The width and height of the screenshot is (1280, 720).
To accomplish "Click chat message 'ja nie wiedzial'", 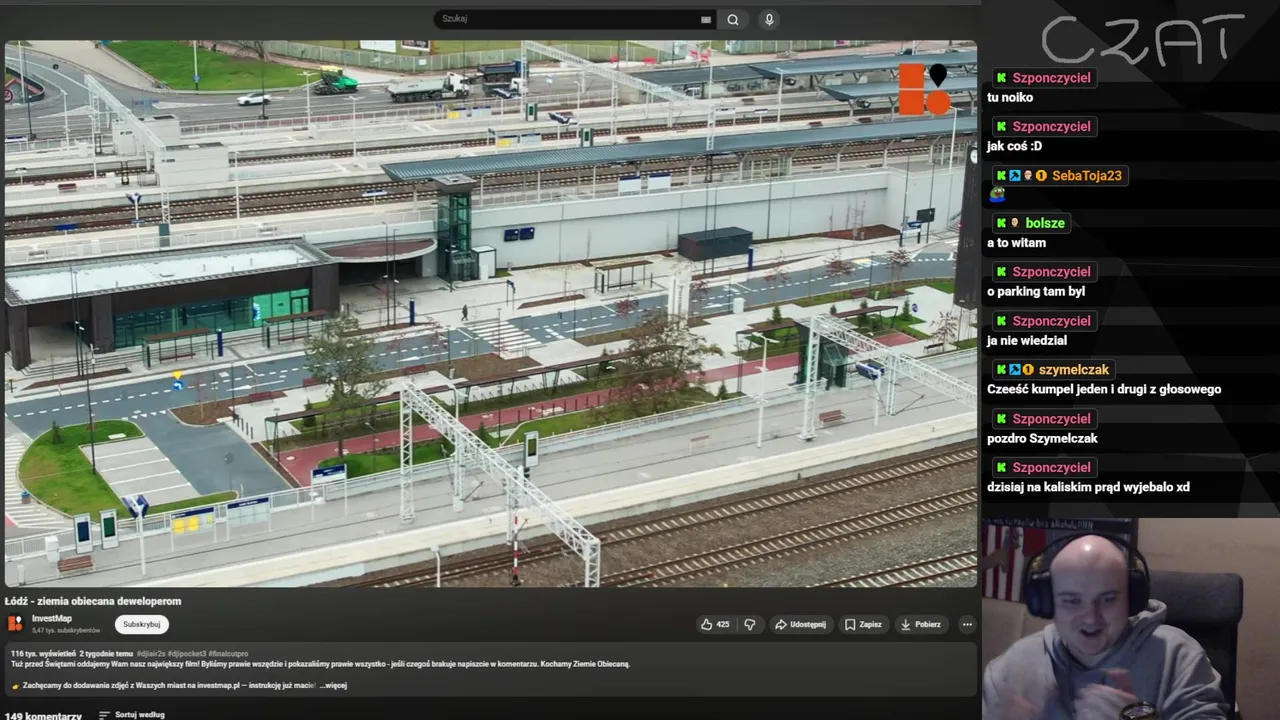I will point(1027,341).
